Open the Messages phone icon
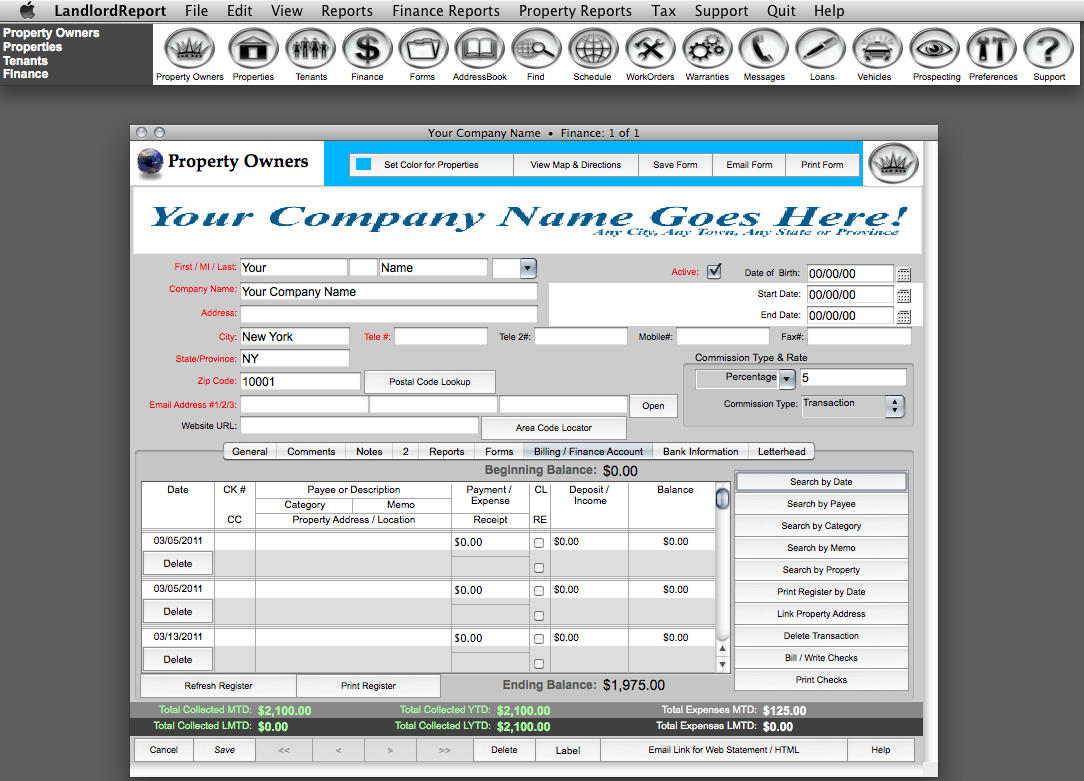The height and width of the screenshot is (781, 1084). (x=763, y=49)
